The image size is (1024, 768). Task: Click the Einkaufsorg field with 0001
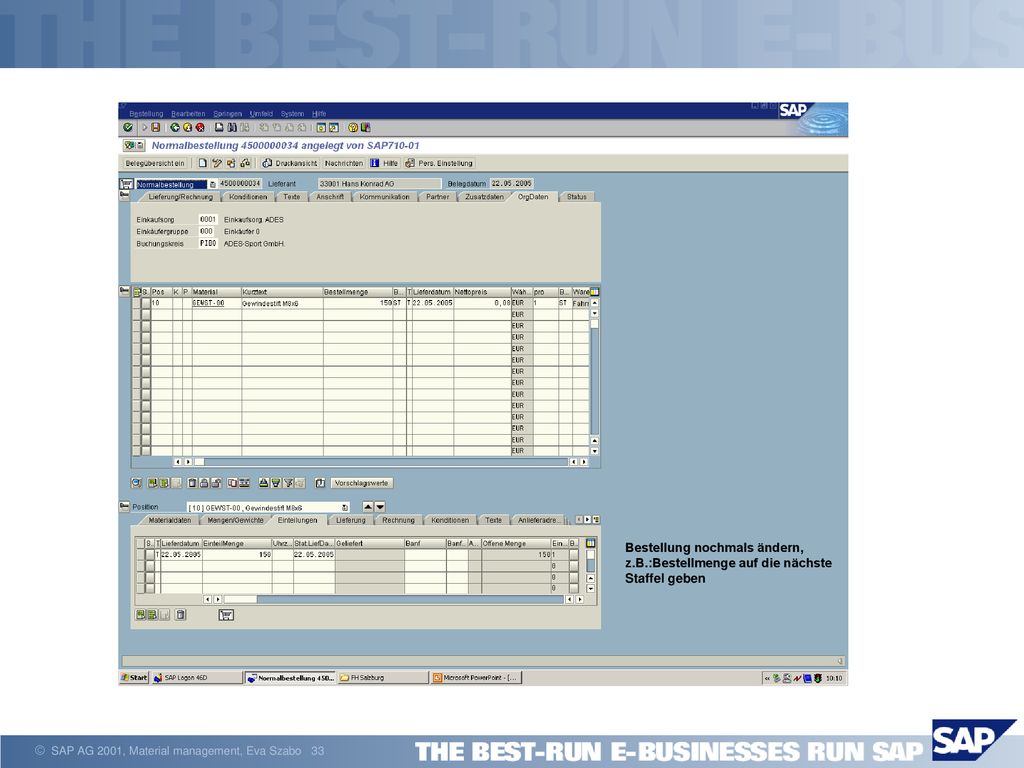[207, 219]
